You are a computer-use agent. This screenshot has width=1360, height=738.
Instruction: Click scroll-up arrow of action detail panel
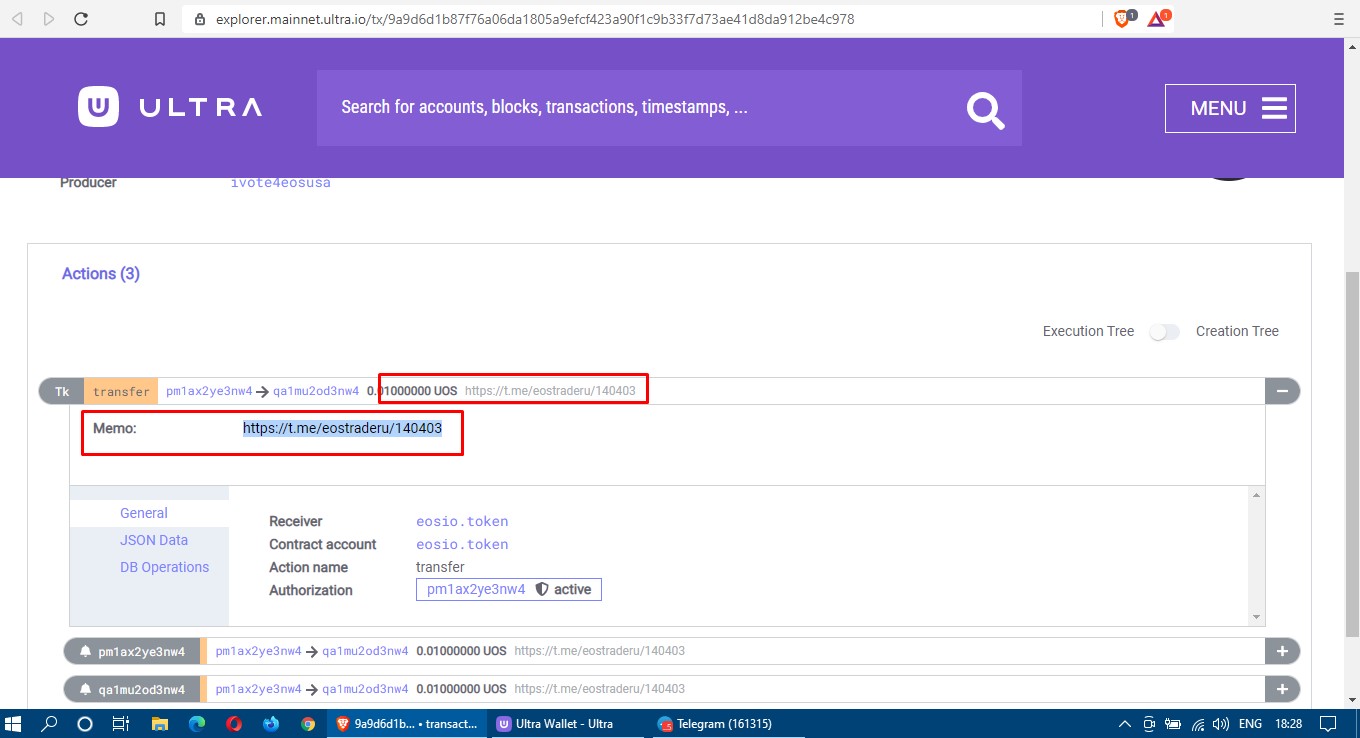click(1257, 495)
